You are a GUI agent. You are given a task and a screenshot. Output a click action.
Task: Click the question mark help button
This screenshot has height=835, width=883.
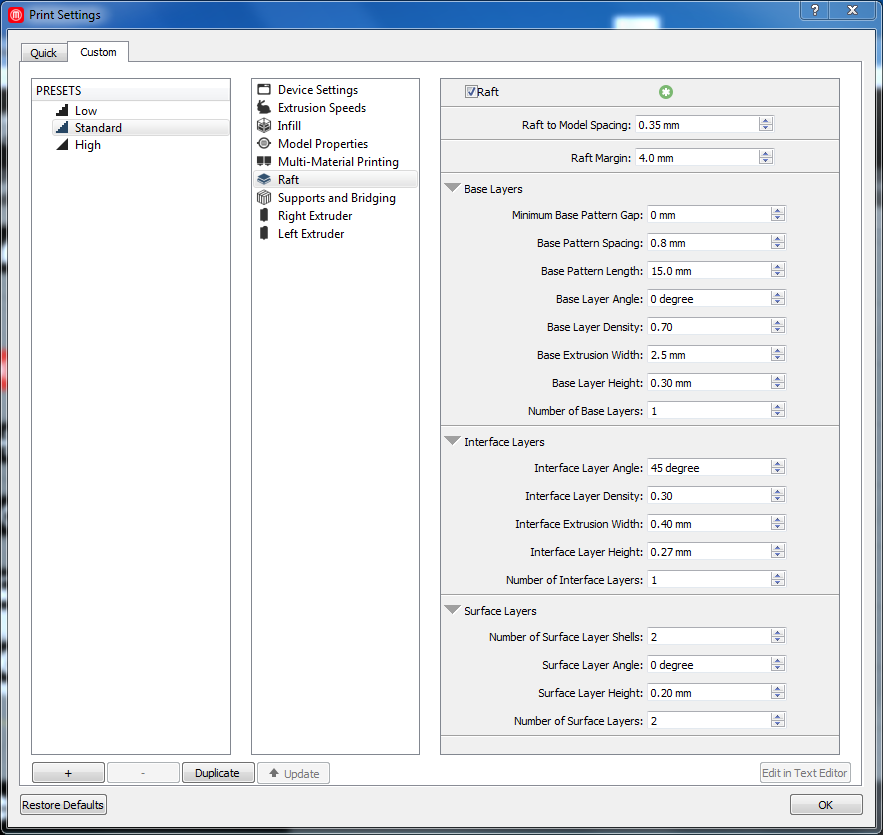(x=815, y=10)
